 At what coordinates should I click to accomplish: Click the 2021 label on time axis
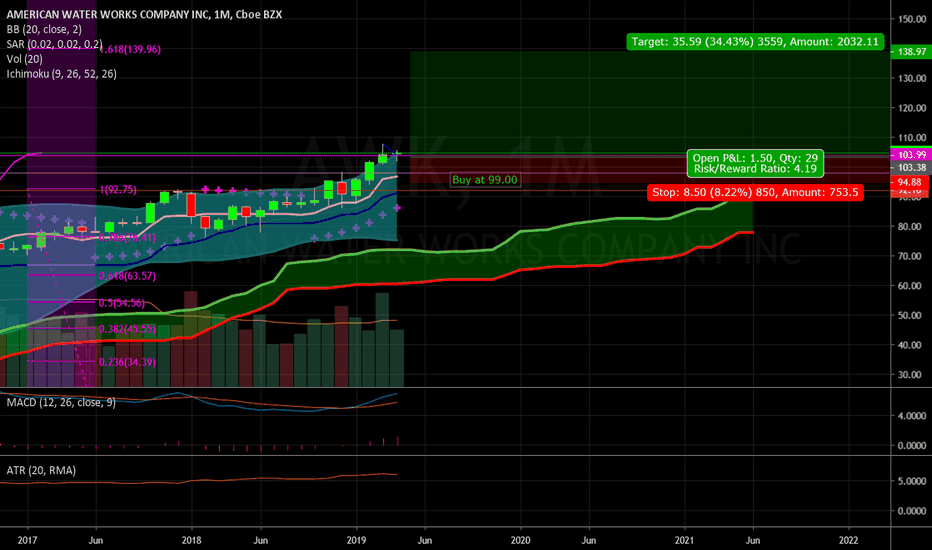[685, 540]
